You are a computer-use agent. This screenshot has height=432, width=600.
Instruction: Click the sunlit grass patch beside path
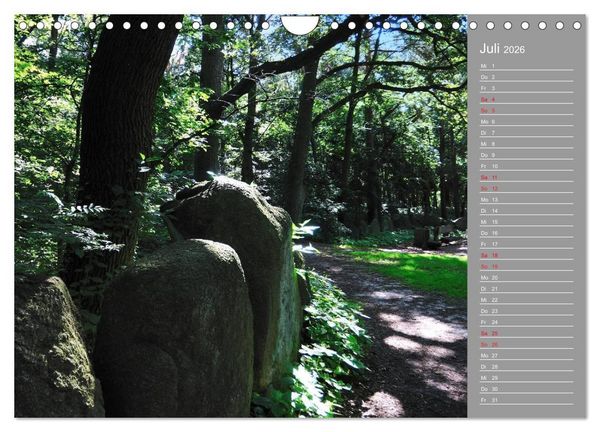click(x=411, y=268)
